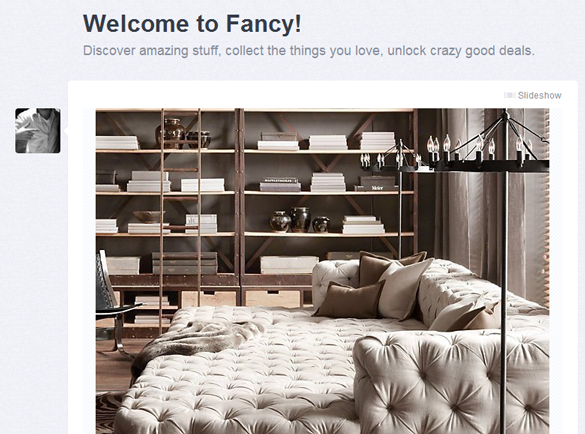Select the wooden bowl on the shelf
This screenshot has height=434, width=585.
coord(149,216)
